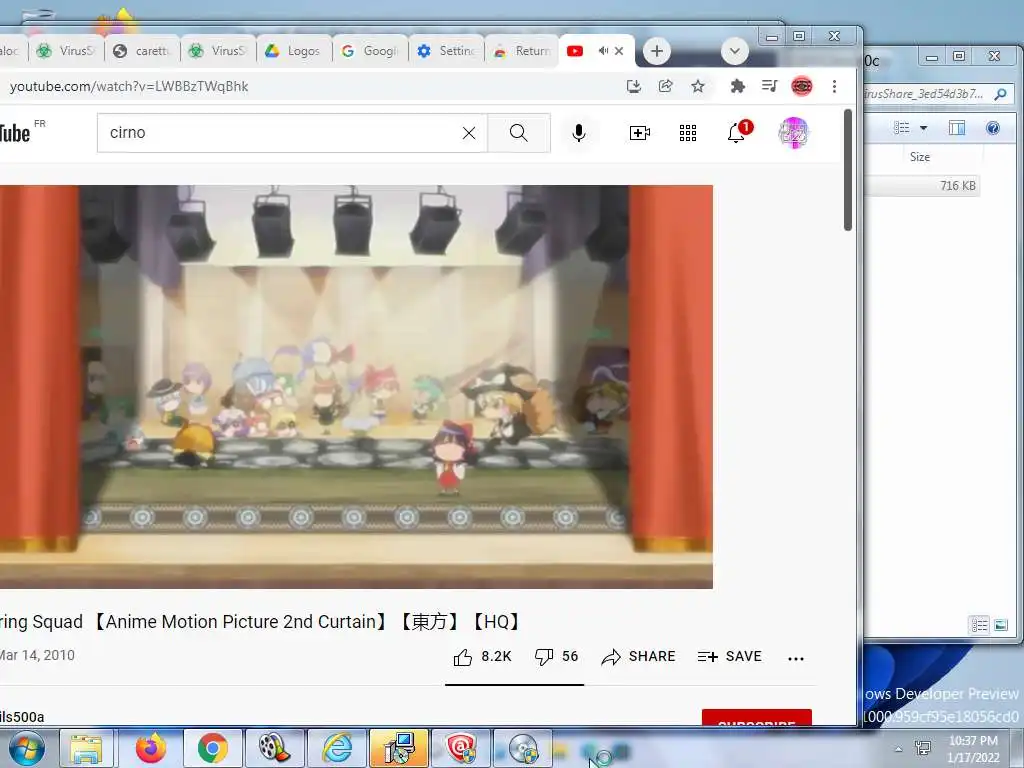The height and width of the screenshot is (768, 1024).
Task: Toggle the preview pane in Explorer
Action: pos(957,128)
